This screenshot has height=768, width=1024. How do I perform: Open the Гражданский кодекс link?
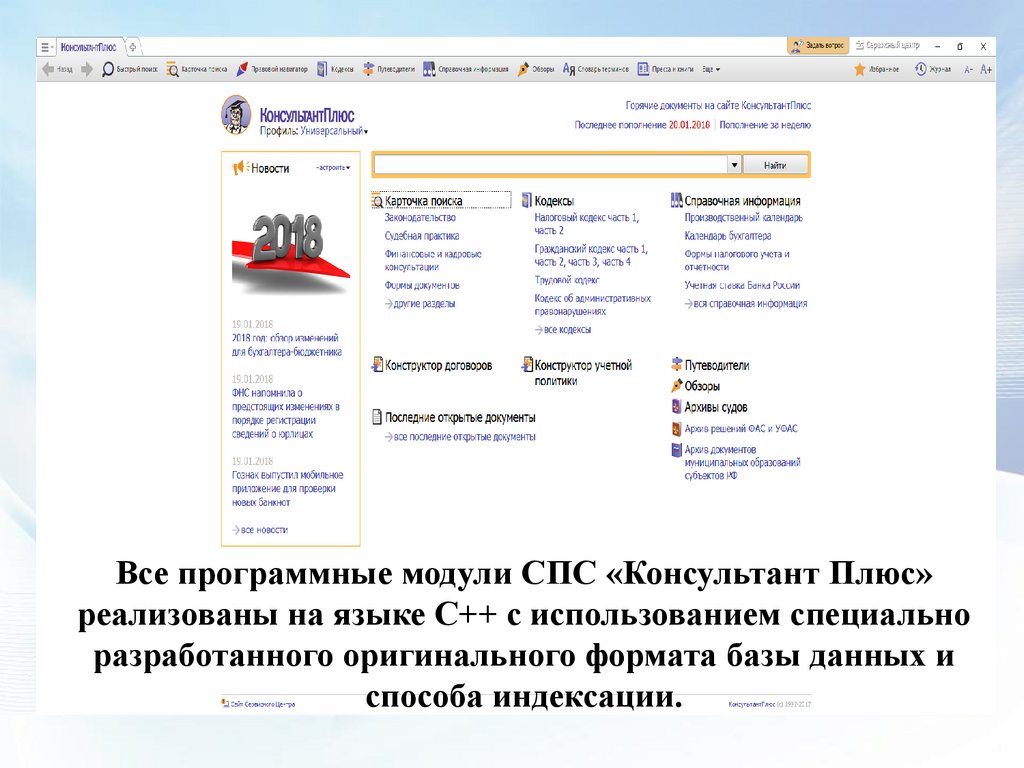coord(591,255)
